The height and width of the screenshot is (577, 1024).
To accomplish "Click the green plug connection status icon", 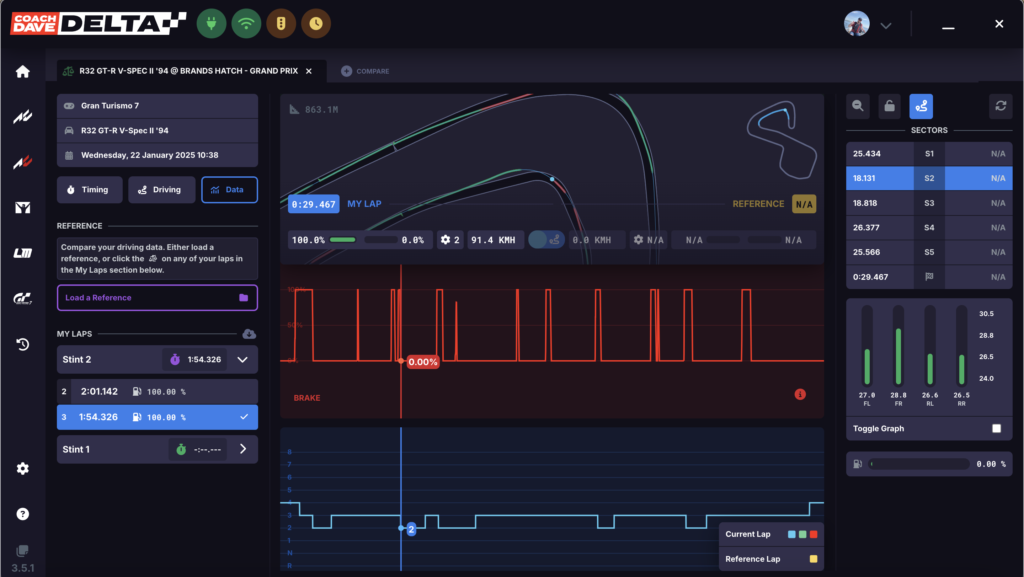I will coord(211,23).
